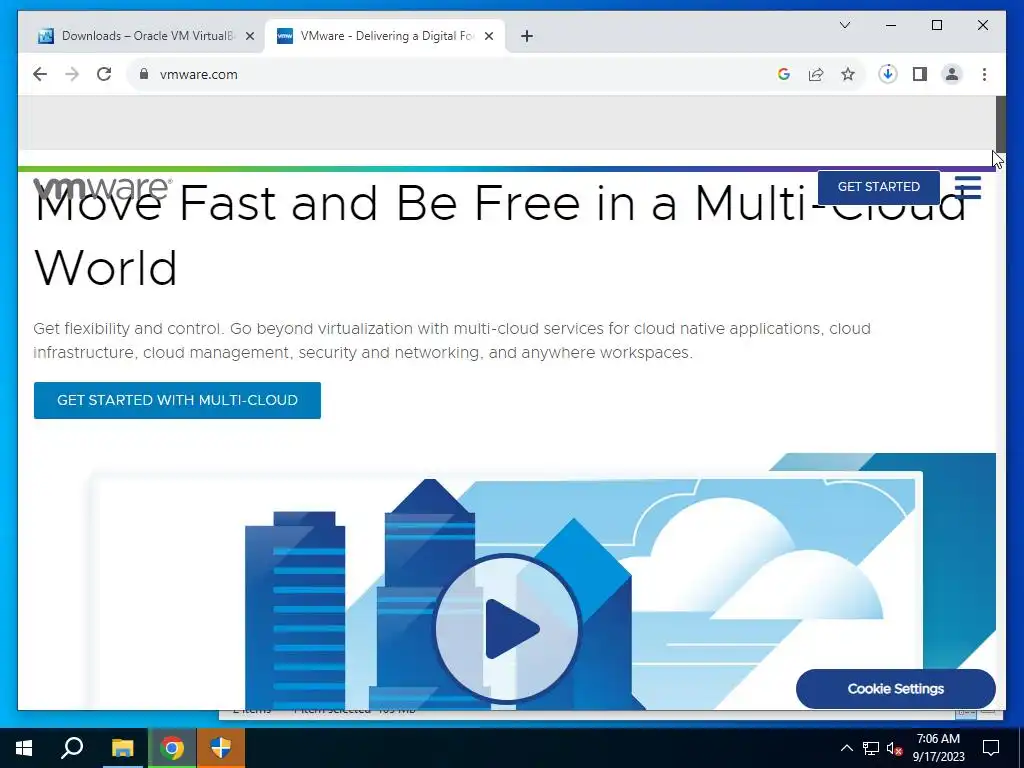Image resolution: width=1024 pixels, height=768 pixels.
Task: Open Windows taskbar search
Action: [72, 748]
